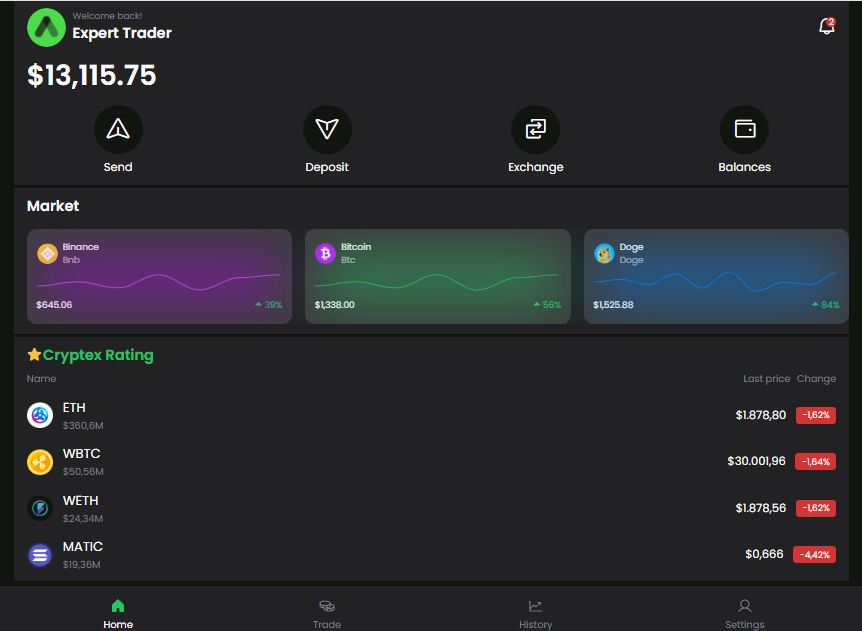
Task: Switch to the Trade tab
Action: 327,614
